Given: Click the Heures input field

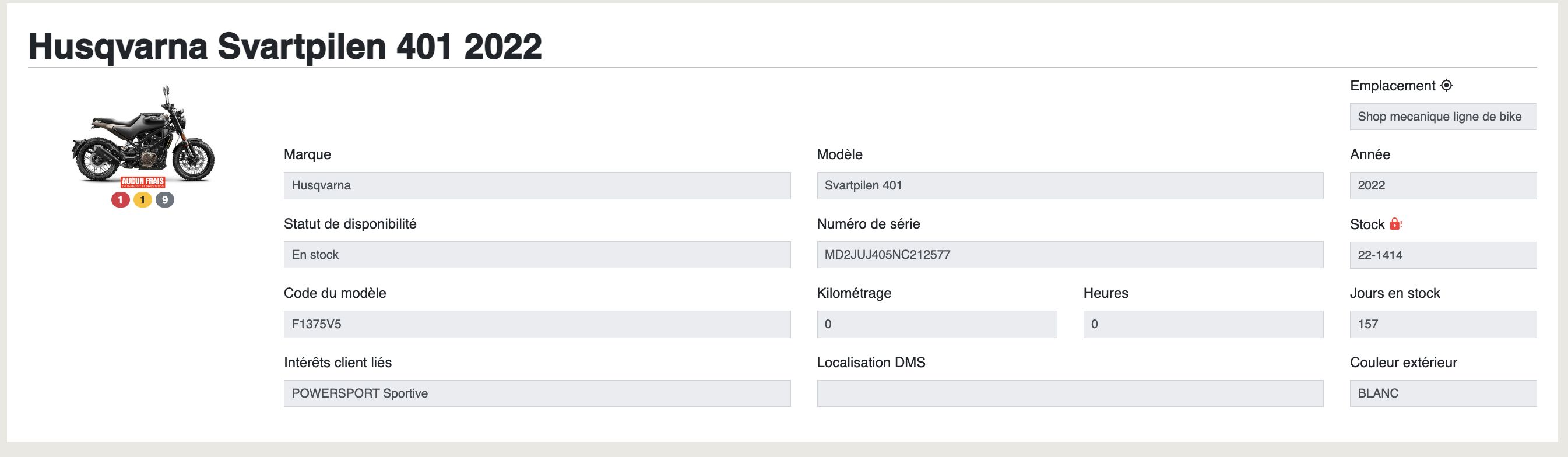Looking at the screenshot, I should coord(1203,324).
